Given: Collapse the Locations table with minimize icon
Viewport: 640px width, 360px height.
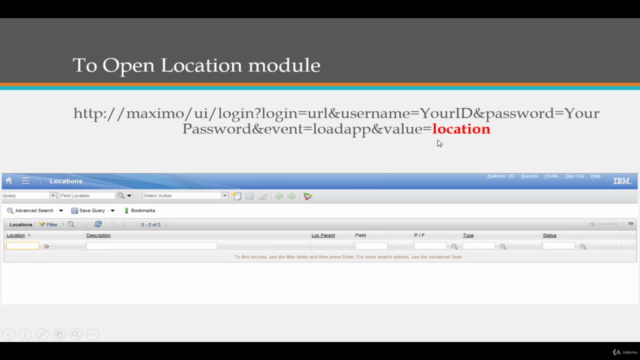Looking at the screenshot, I should click(631, 224).
